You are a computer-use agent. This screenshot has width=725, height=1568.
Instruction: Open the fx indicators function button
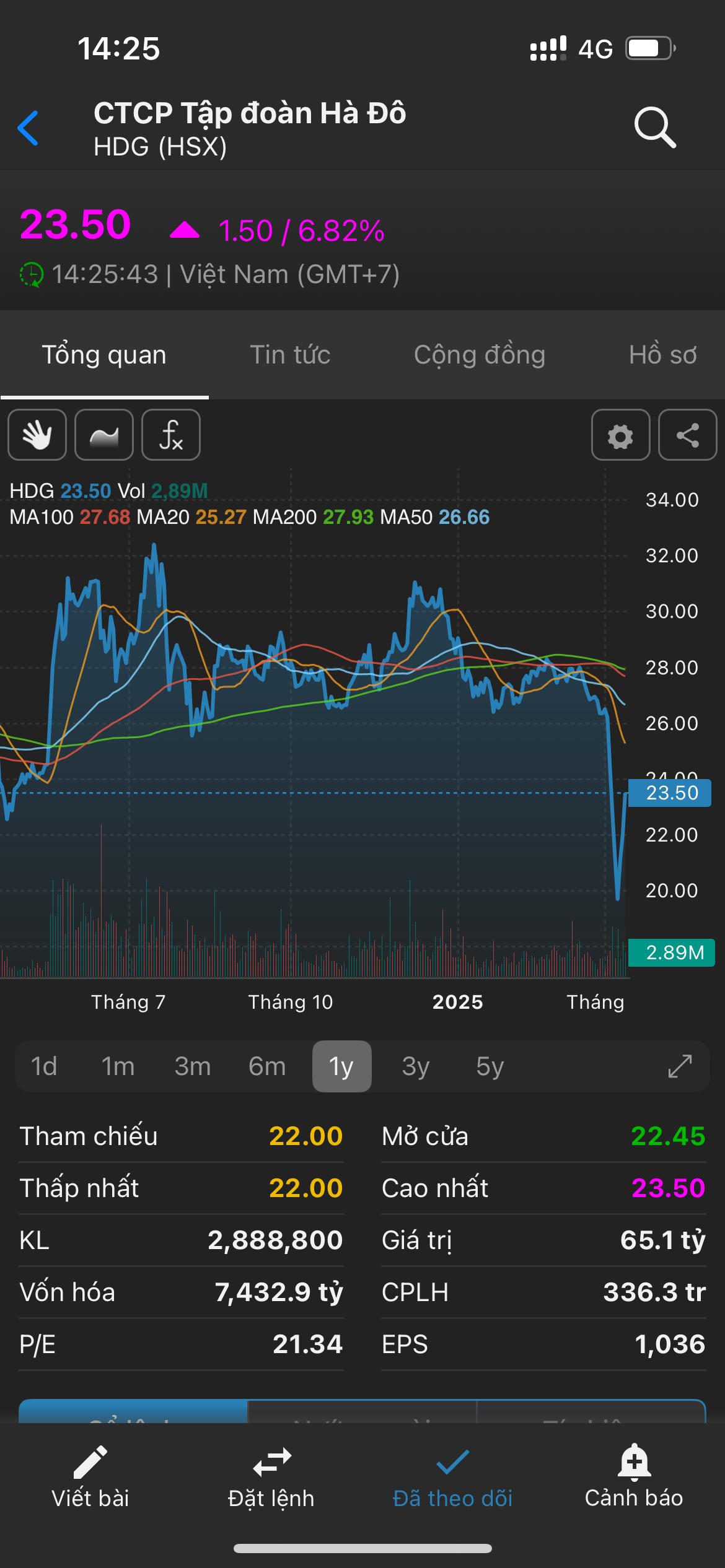(171, 435)
